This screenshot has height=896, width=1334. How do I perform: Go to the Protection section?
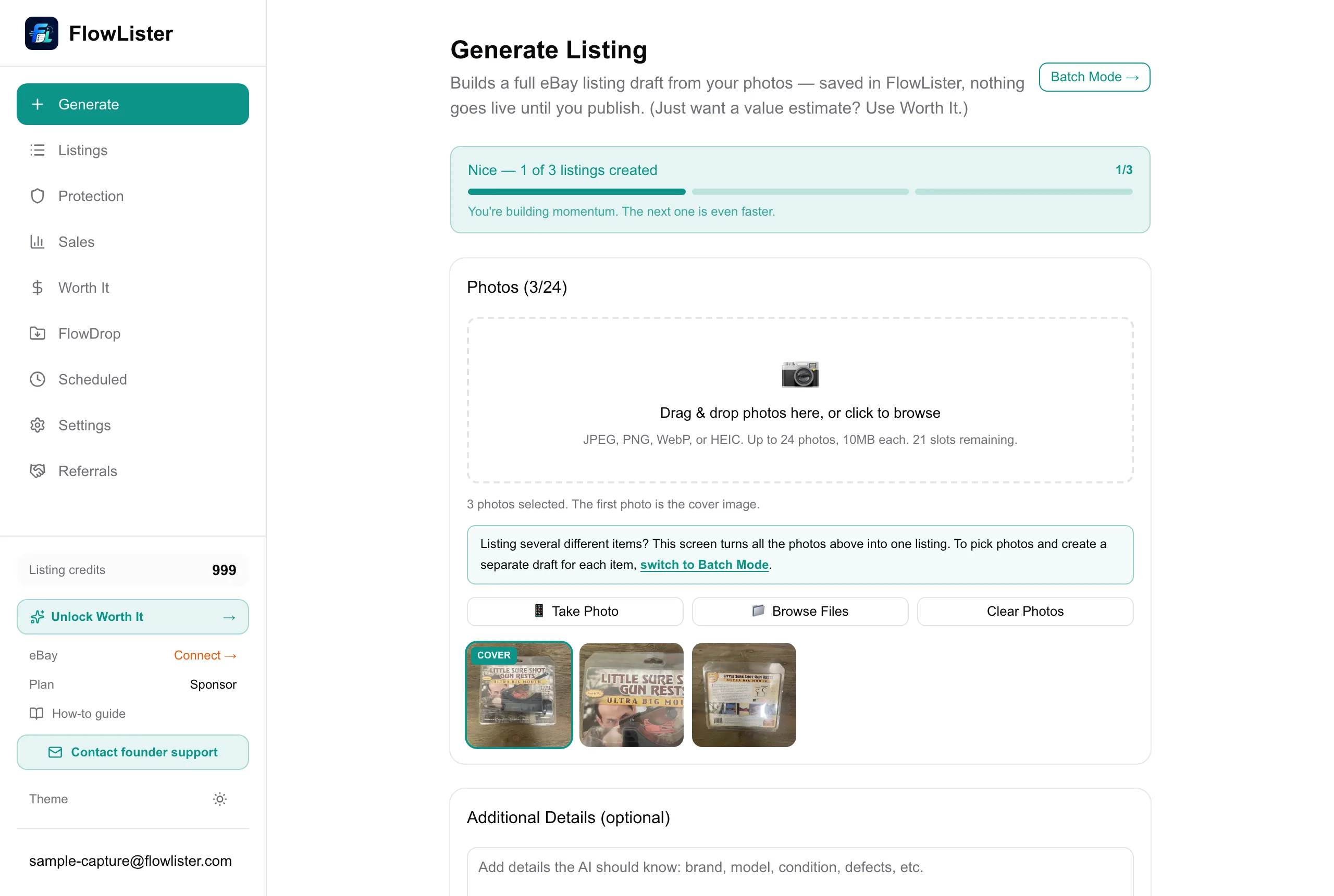click(132, 195)
